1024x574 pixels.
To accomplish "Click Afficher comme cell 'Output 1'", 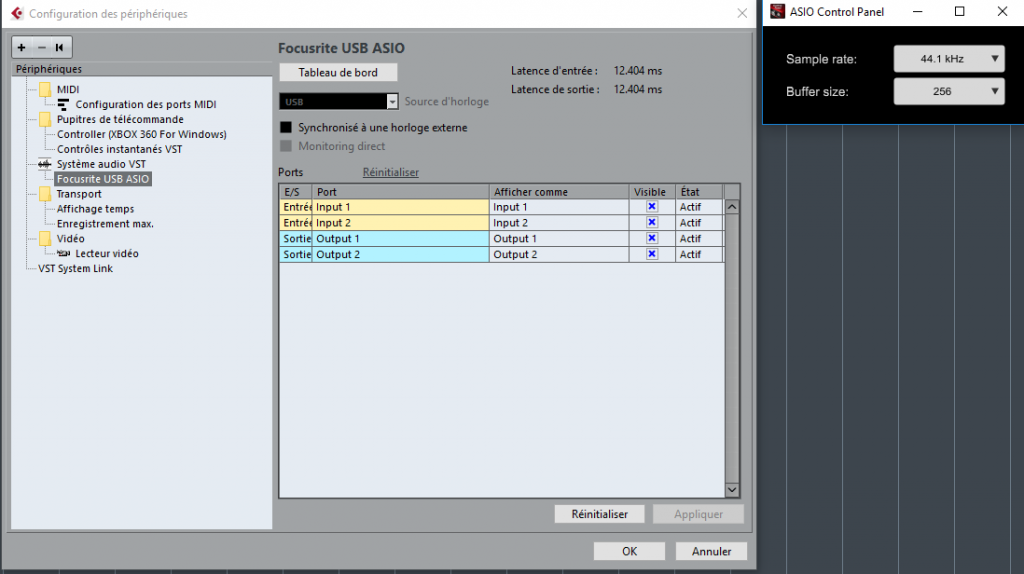I will point(559,239).
